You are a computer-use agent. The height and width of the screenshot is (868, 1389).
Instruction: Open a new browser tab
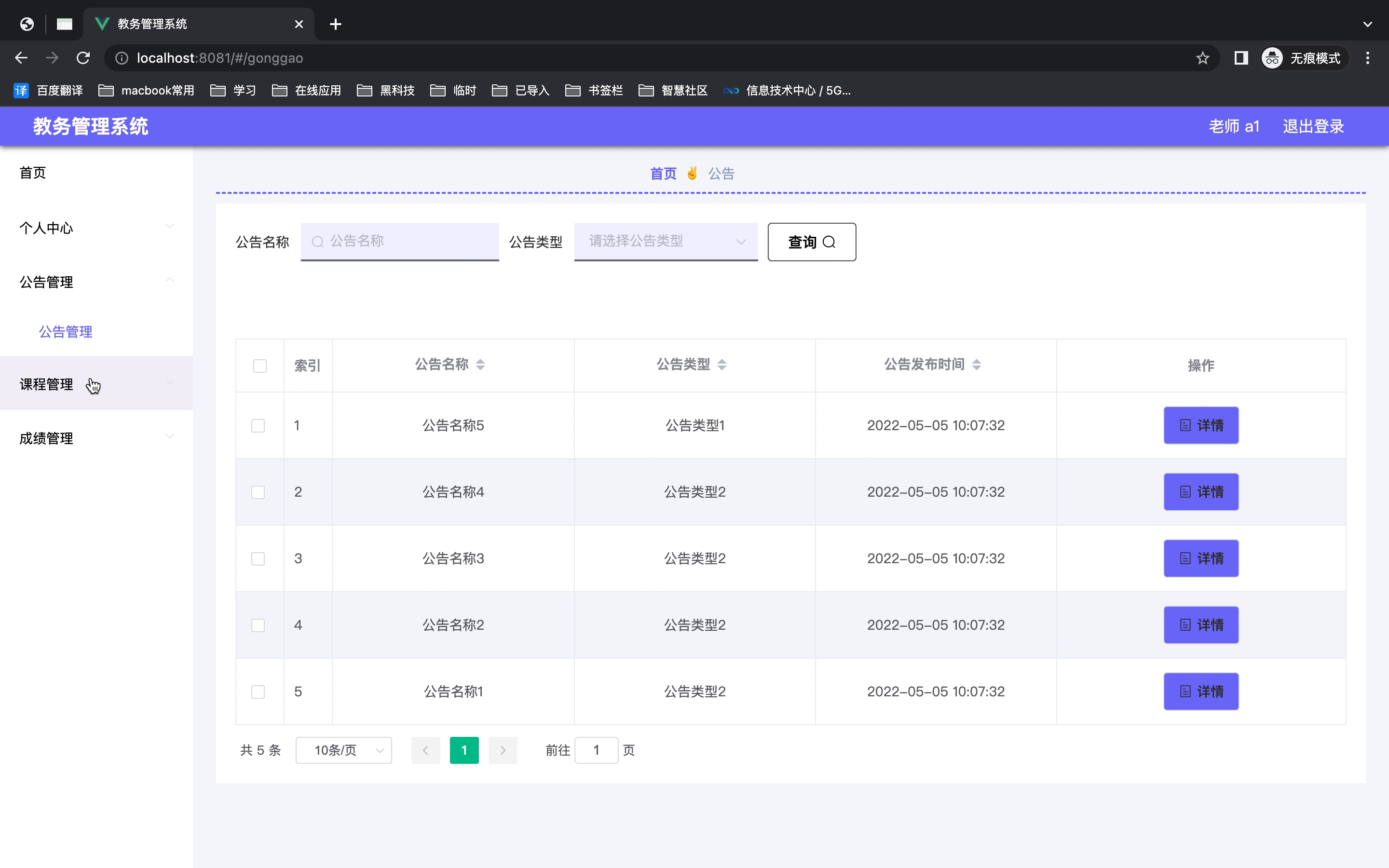336,24
